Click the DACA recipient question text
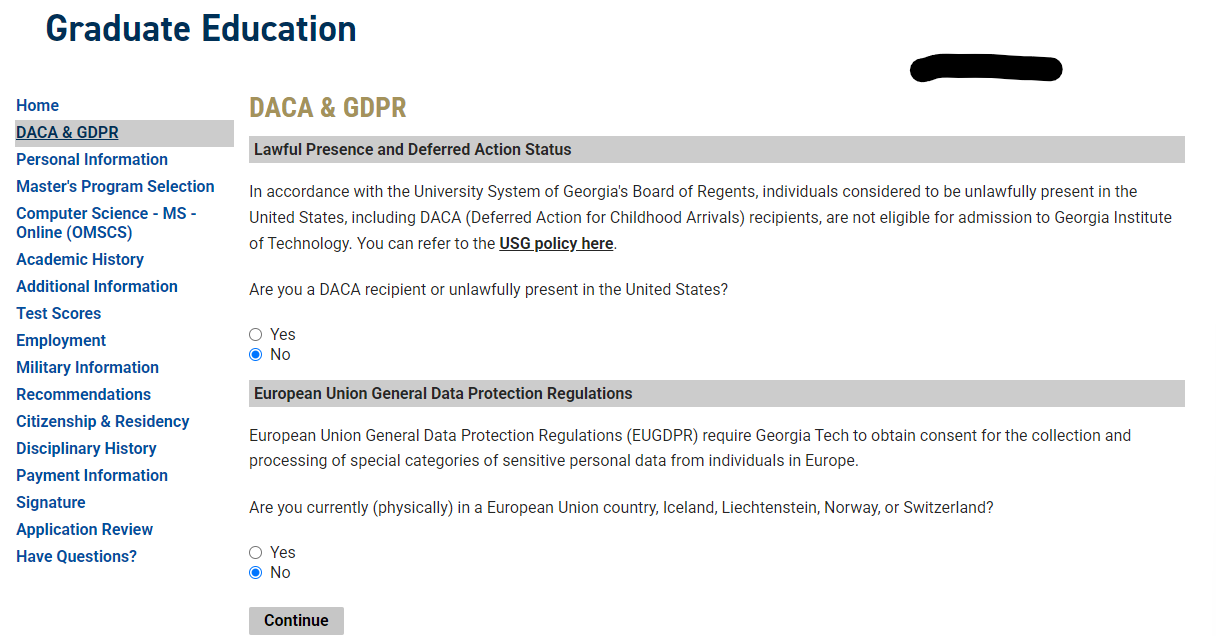The height and width of the screenshot is (636, 1216). pyautogui.click(x=489, y=290)
